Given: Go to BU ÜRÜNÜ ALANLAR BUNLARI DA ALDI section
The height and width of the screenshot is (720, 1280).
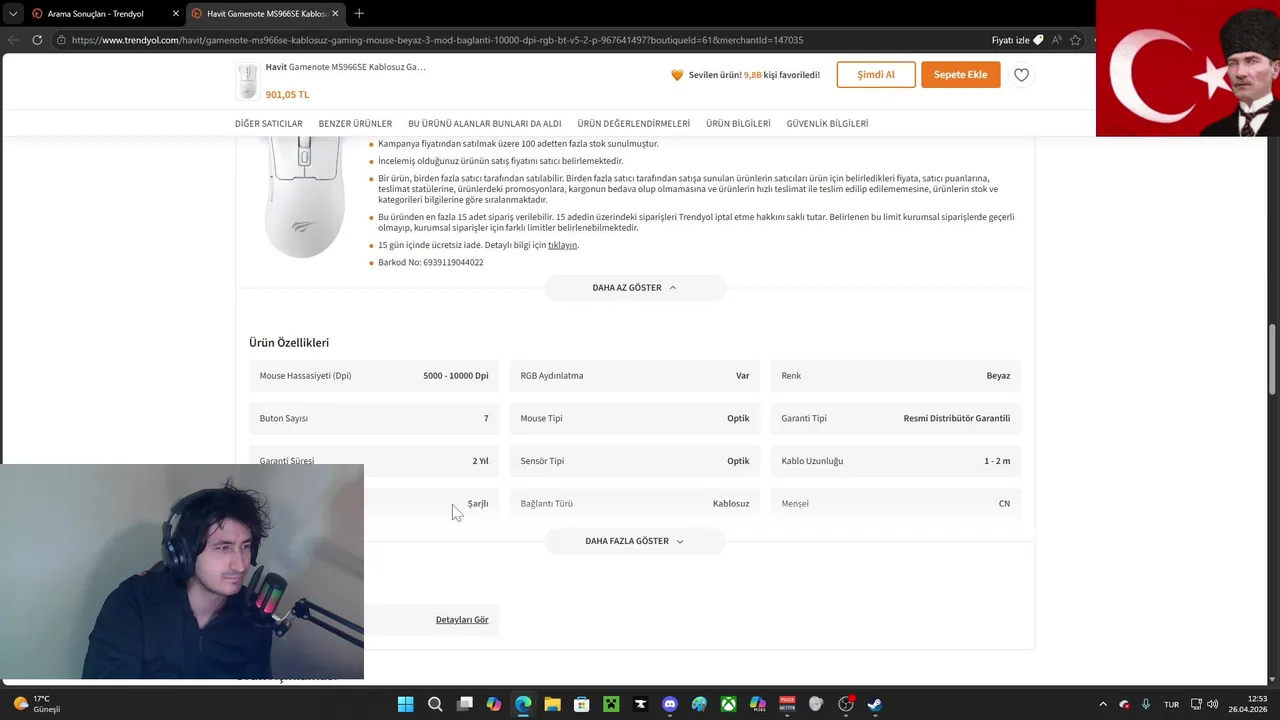Looking at the screenshot, I should 484,124.
